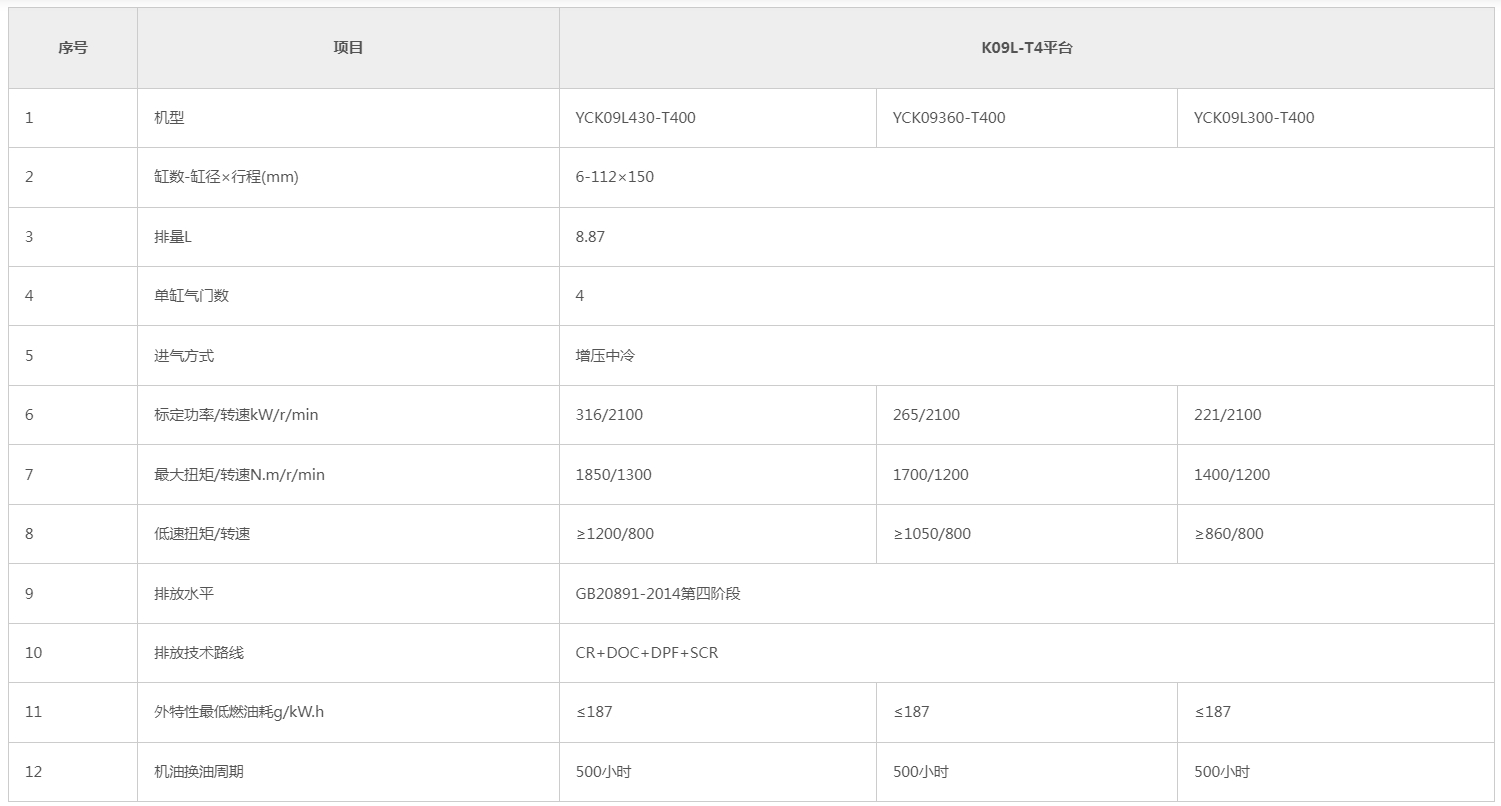Click model YCK09360-T400 cell
Screen dimensions: 1501x806
pyautogui.click(x=1027, y=118)
